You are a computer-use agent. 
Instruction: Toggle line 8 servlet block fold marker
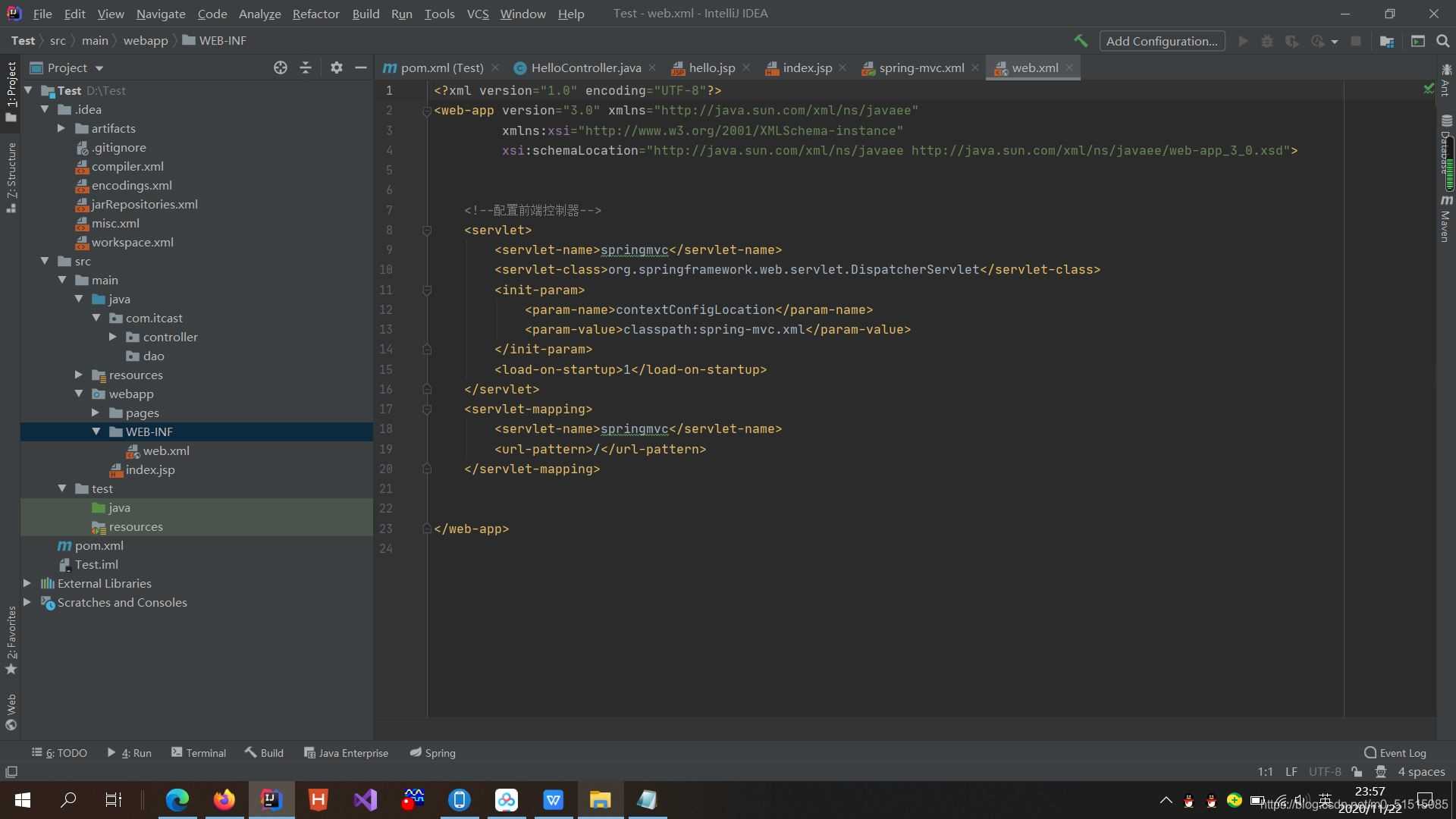pos(427,230)
